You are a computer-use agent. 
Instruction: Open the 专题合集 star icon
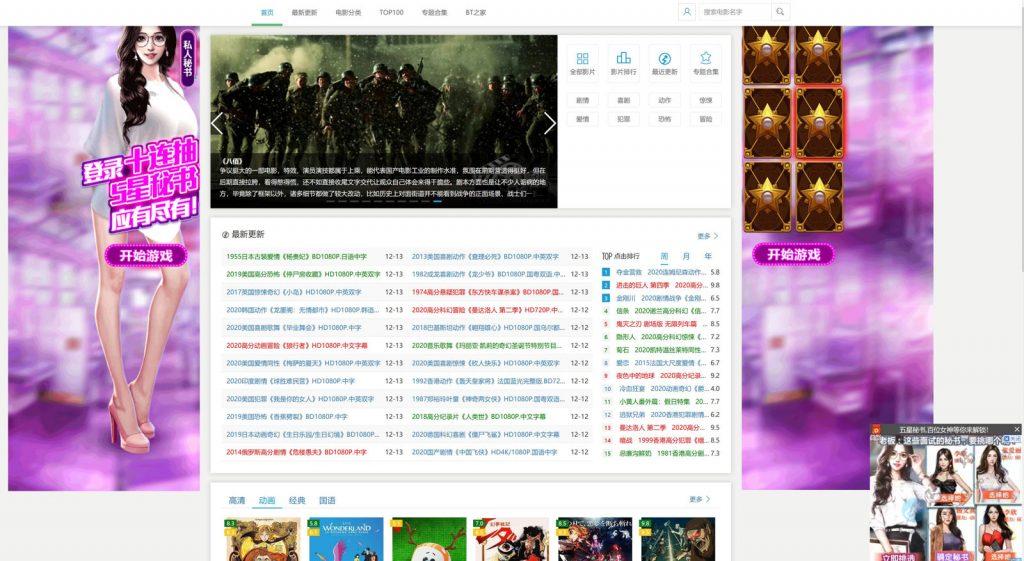705,60
